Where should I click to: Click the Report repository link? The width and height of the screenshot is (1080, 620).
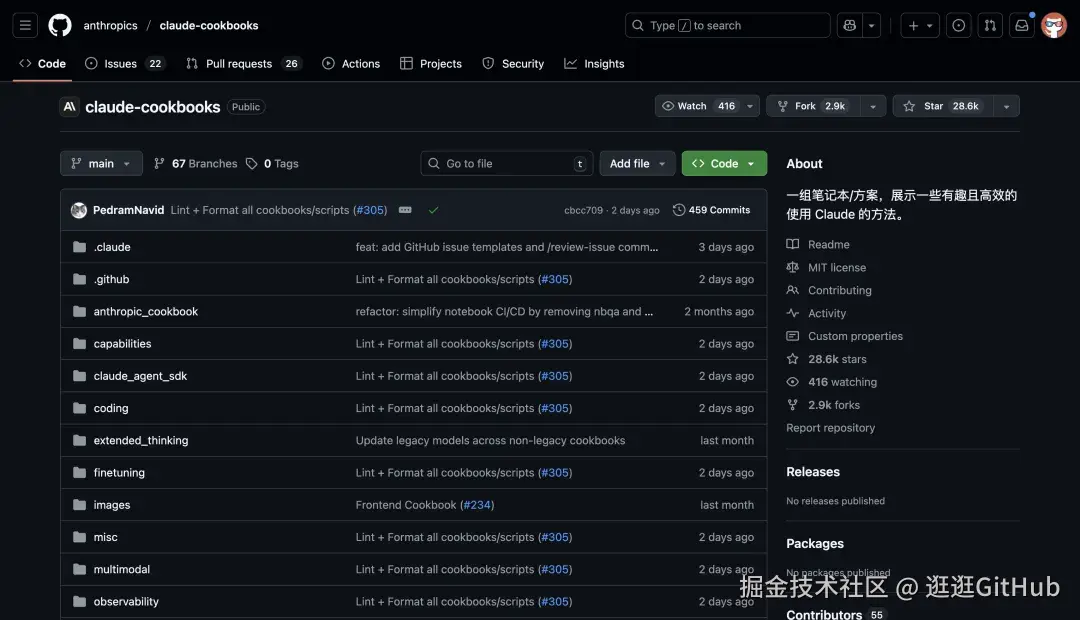[831, 428]
